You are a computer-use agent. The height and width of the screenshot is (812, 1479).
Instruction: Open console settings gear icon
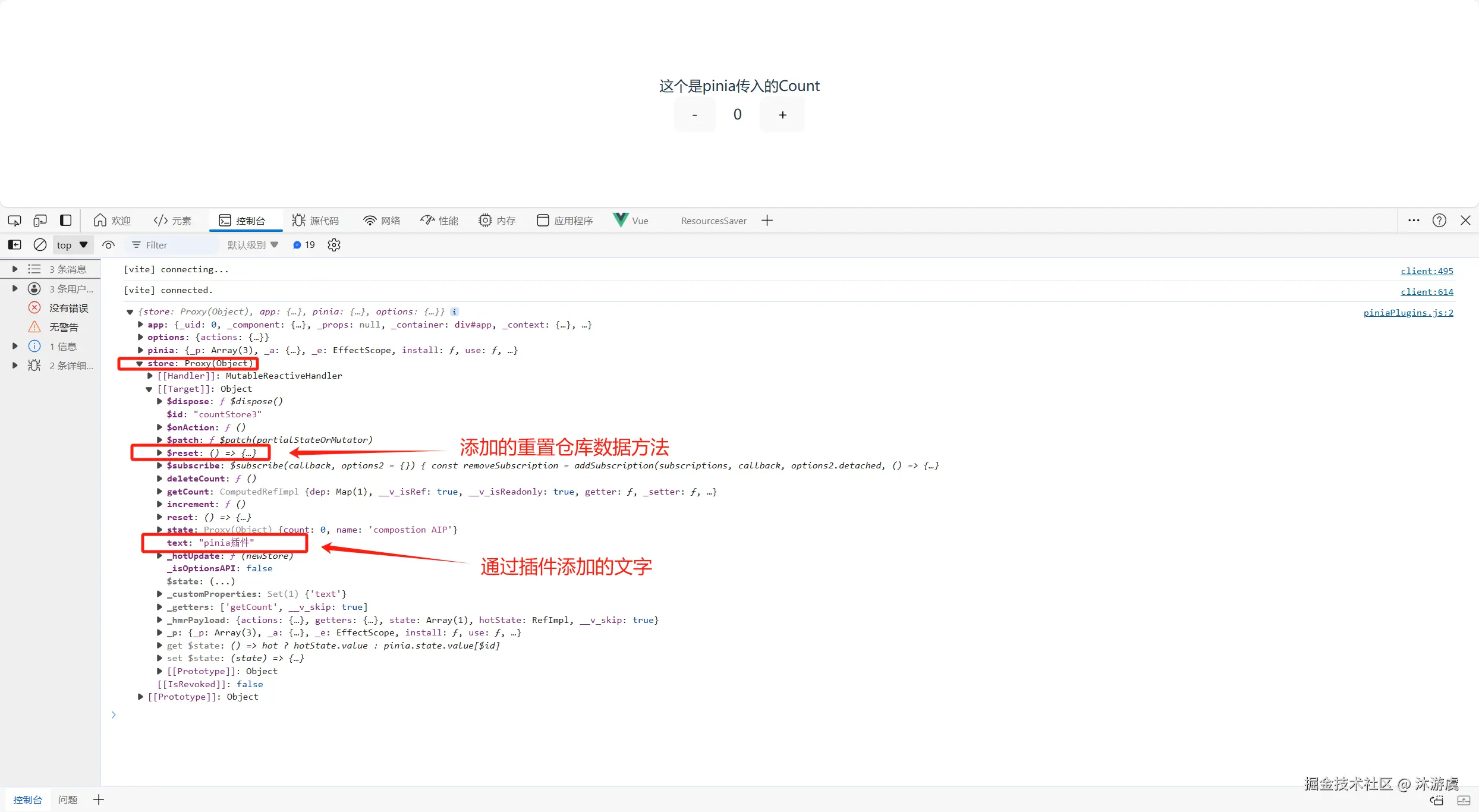[x=334, y=245]
